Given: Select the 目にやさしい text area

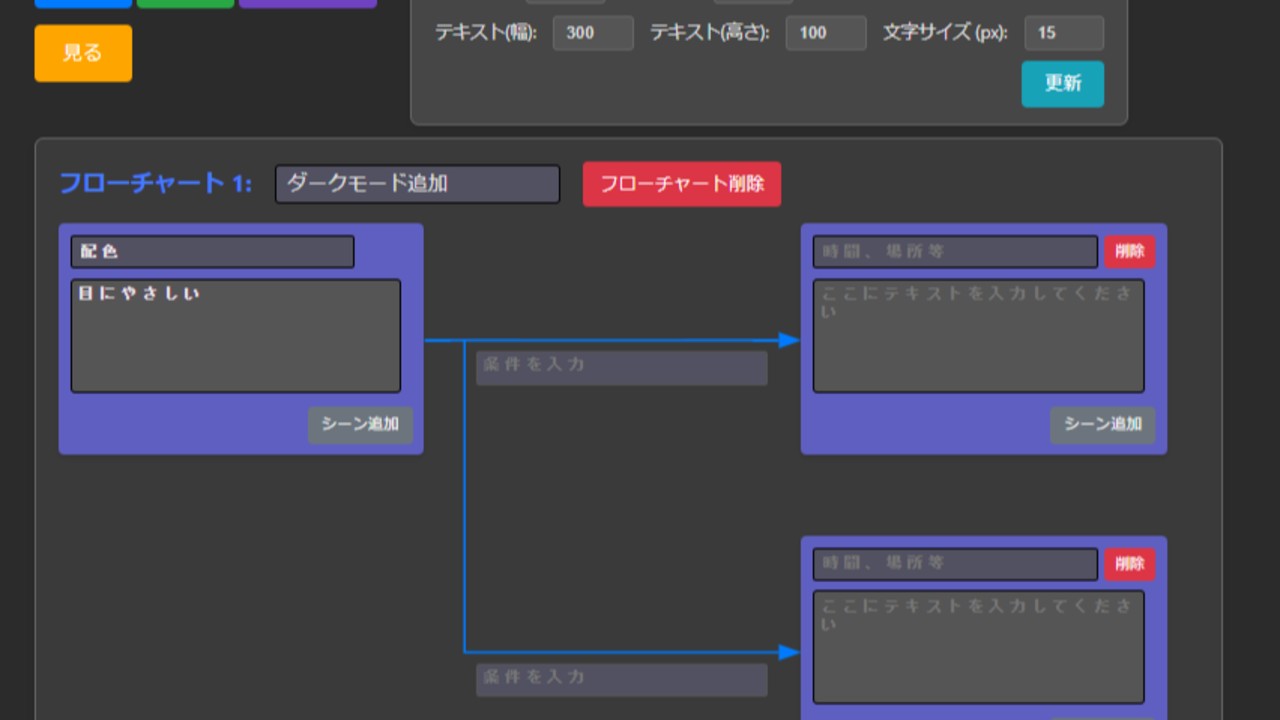Looking at the screenshot, I should click(235, 336).
